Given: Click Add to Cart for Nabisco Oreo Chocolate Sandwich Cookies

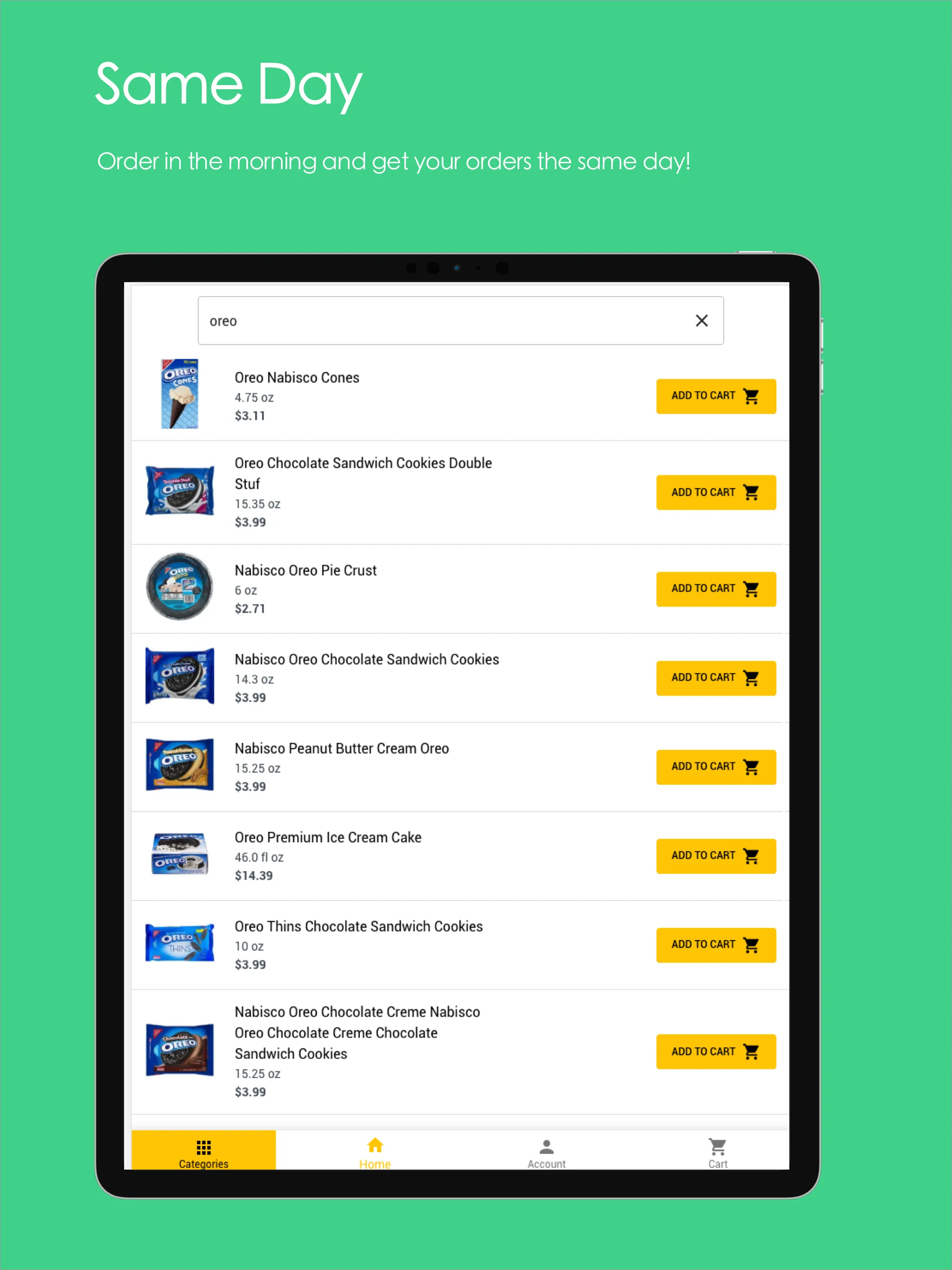Looking at the screenshot, I should coord(714,675).
